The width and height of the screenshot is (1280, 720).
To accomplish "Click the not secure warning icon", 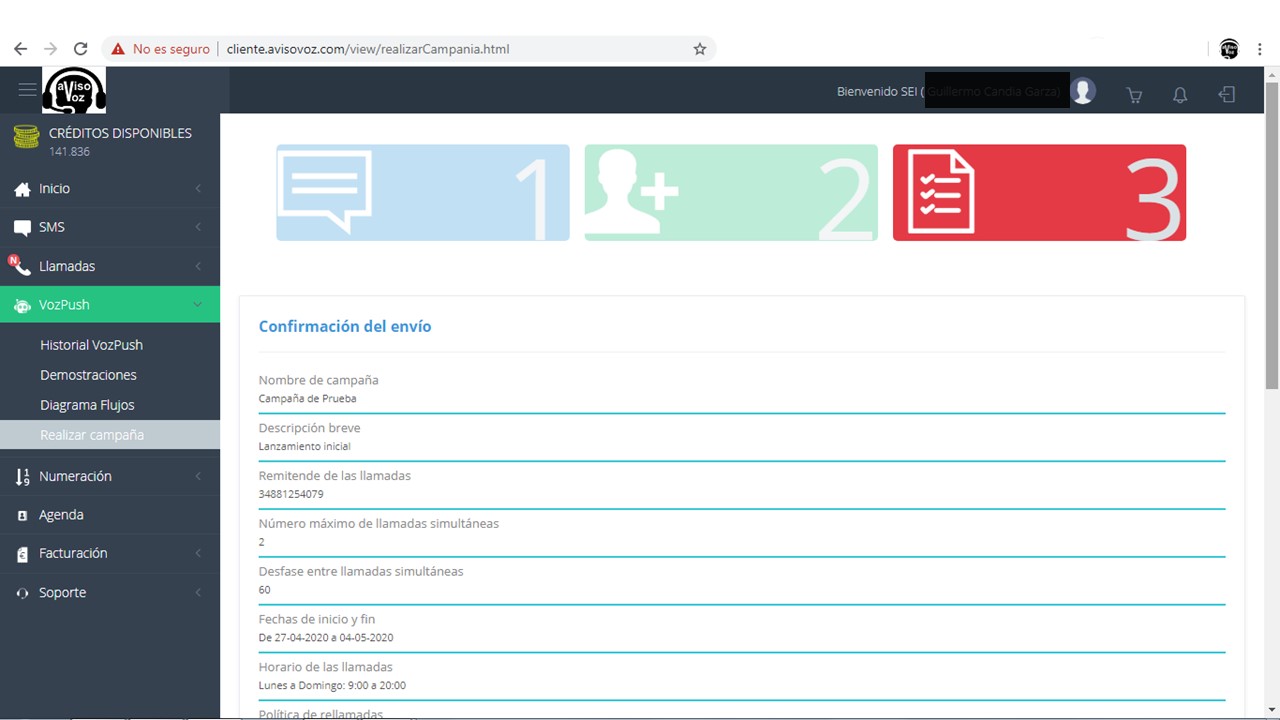I will click(x=118, y=49).
